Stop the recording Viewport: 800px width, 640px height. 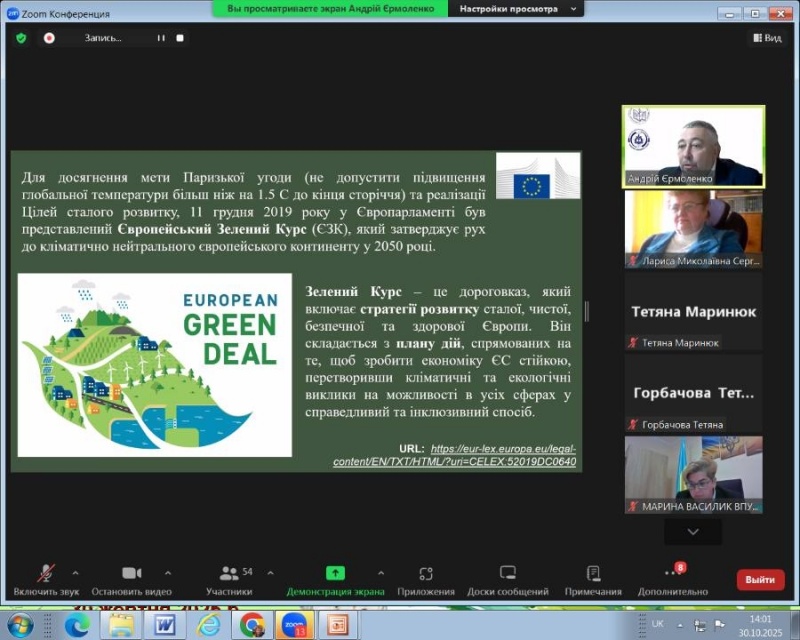click(180, 38)
